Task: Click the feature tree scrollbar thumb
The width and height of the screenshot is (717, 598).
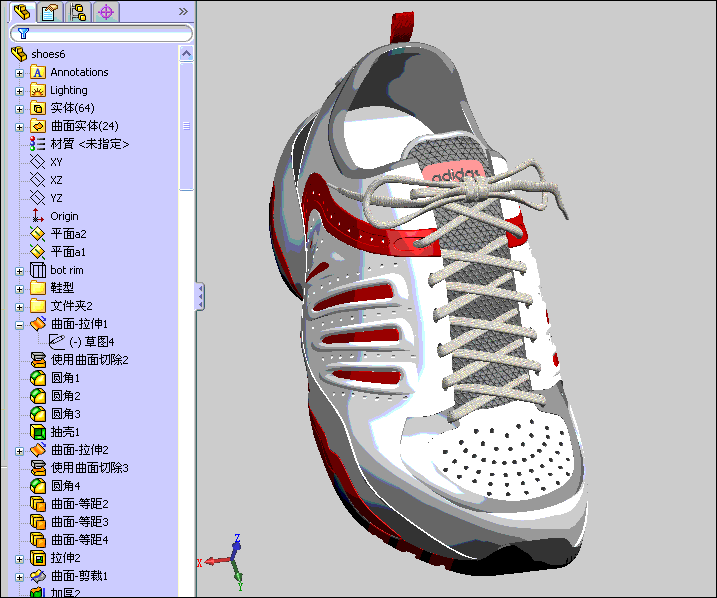Action: (x=186, y=126)
